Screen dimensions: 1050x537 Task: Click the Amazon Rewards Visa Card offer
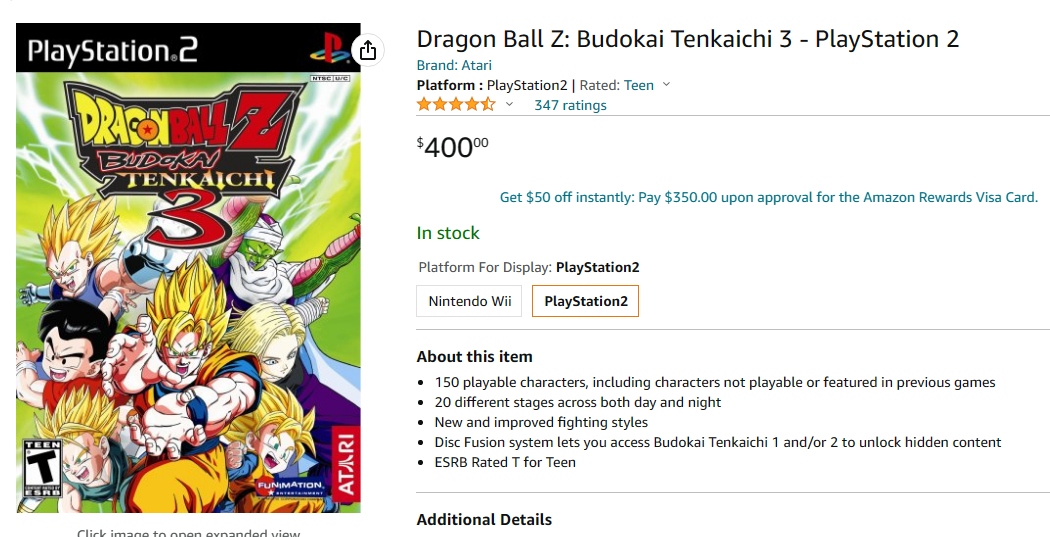click(x=768, y=197)
